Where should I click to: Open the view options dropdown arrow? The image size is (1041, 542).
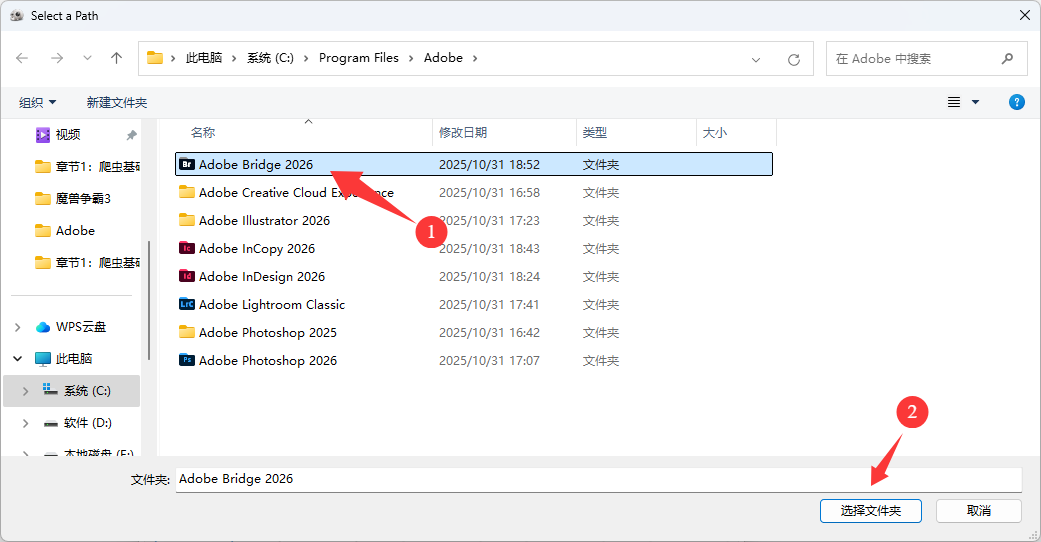point(975,102)
